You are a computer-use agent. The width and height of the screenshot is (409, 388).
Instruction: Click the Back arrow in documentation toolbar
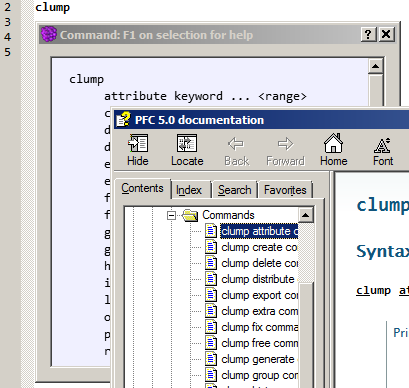(x=236, y=150)
